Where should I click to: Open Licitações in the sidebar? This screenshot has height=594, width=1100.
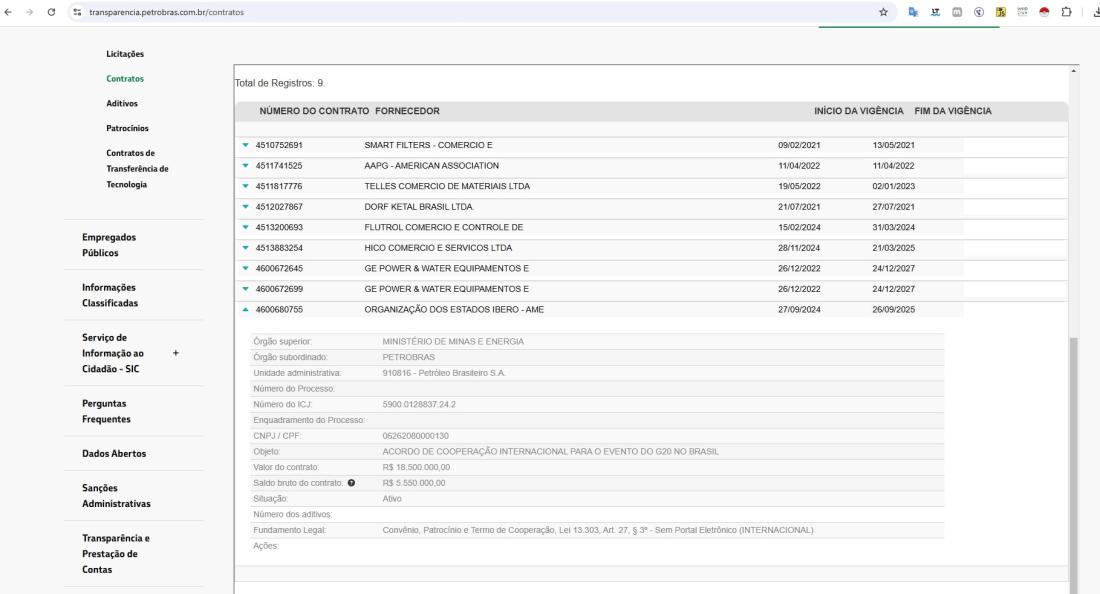pos(125,54)
